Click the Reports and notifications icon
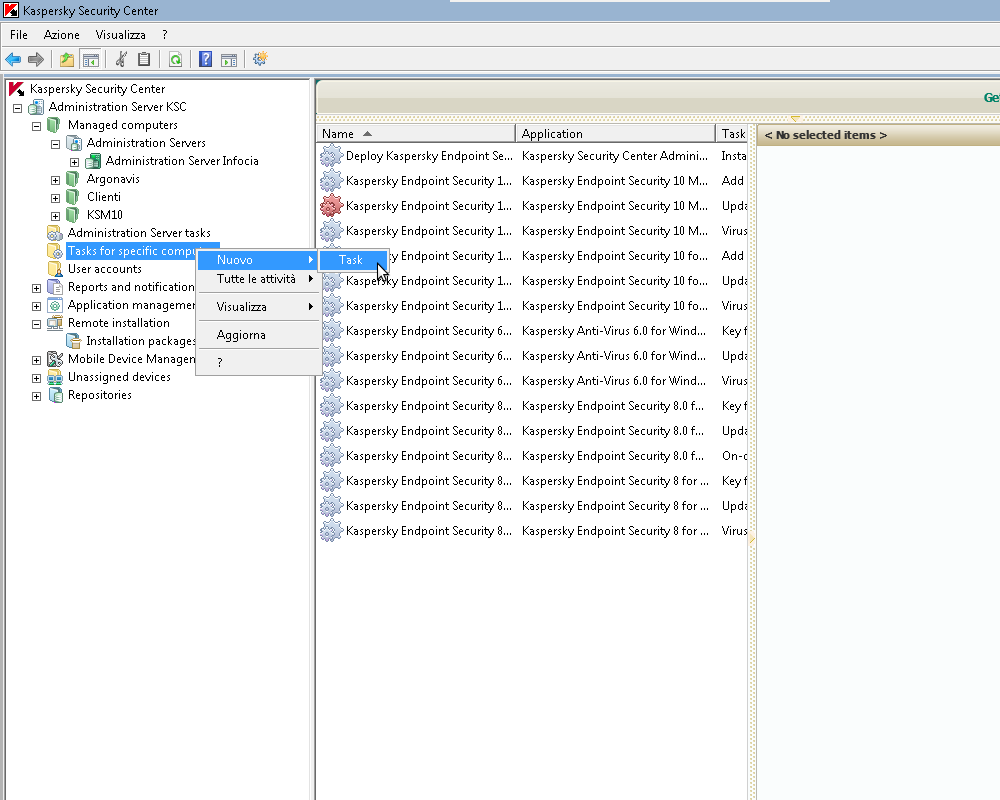This screenshot has width=1000, height=800. click(55, 287)
